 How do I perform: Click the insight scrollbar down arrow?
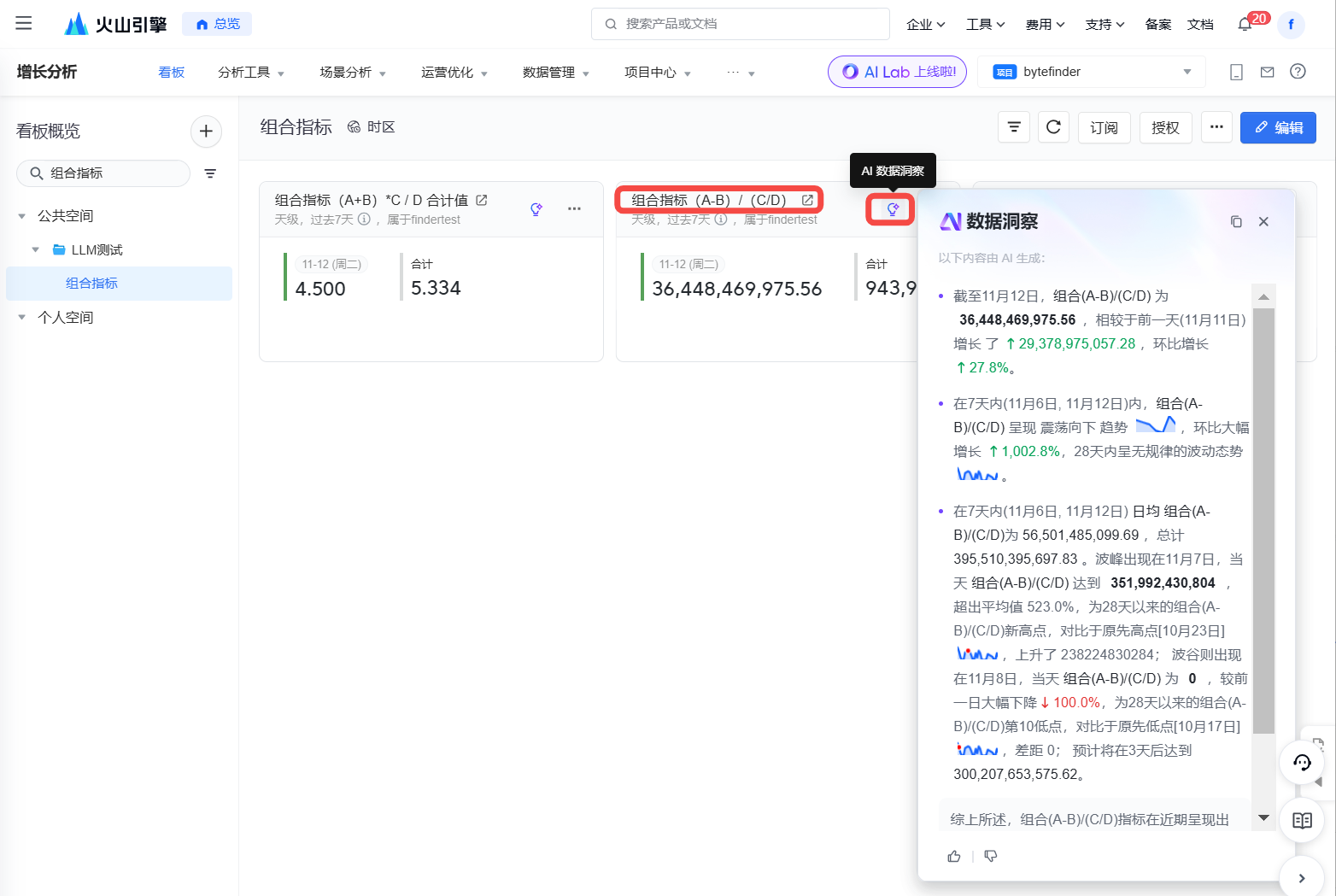pyautogui.click(x=1263, y=818)
